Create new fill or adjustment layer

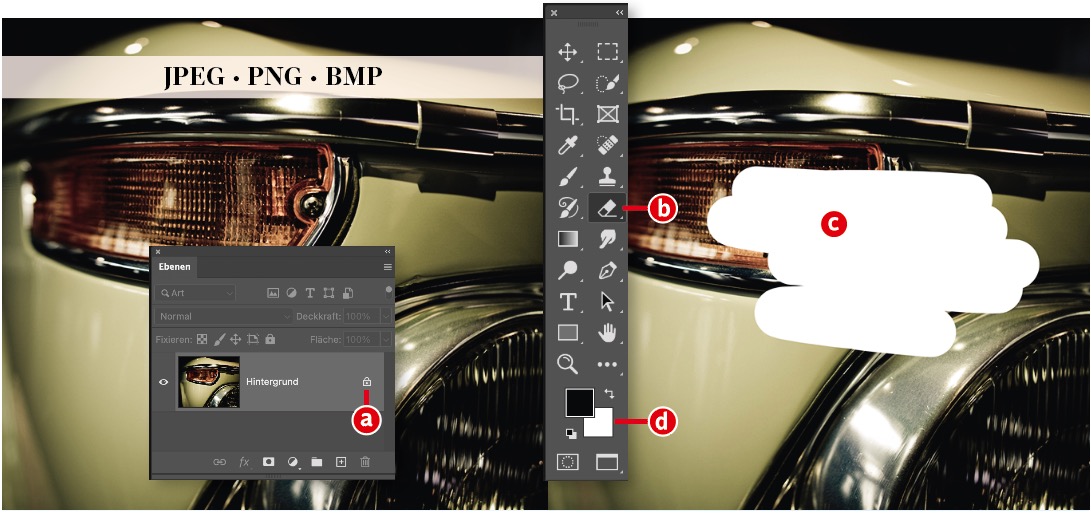coord(293,462)
